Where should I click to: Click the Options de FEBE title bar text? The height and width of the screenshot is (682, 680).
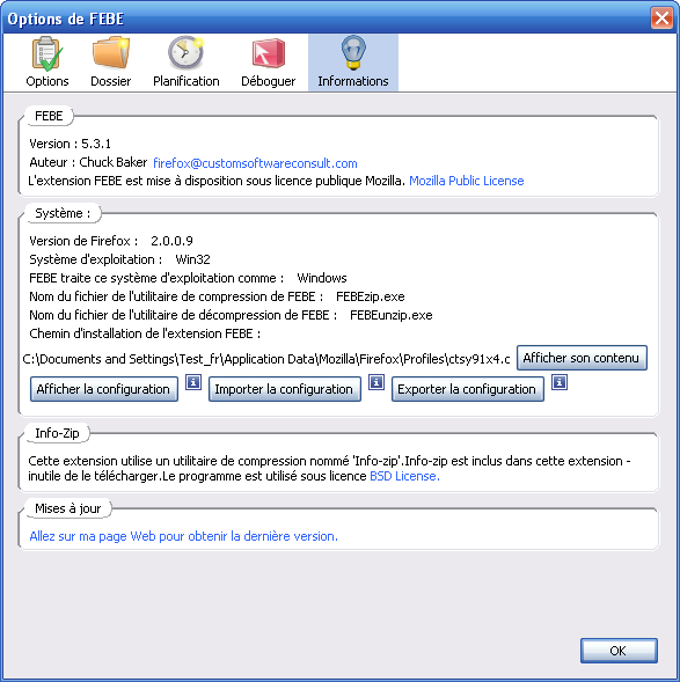point(66,19)
